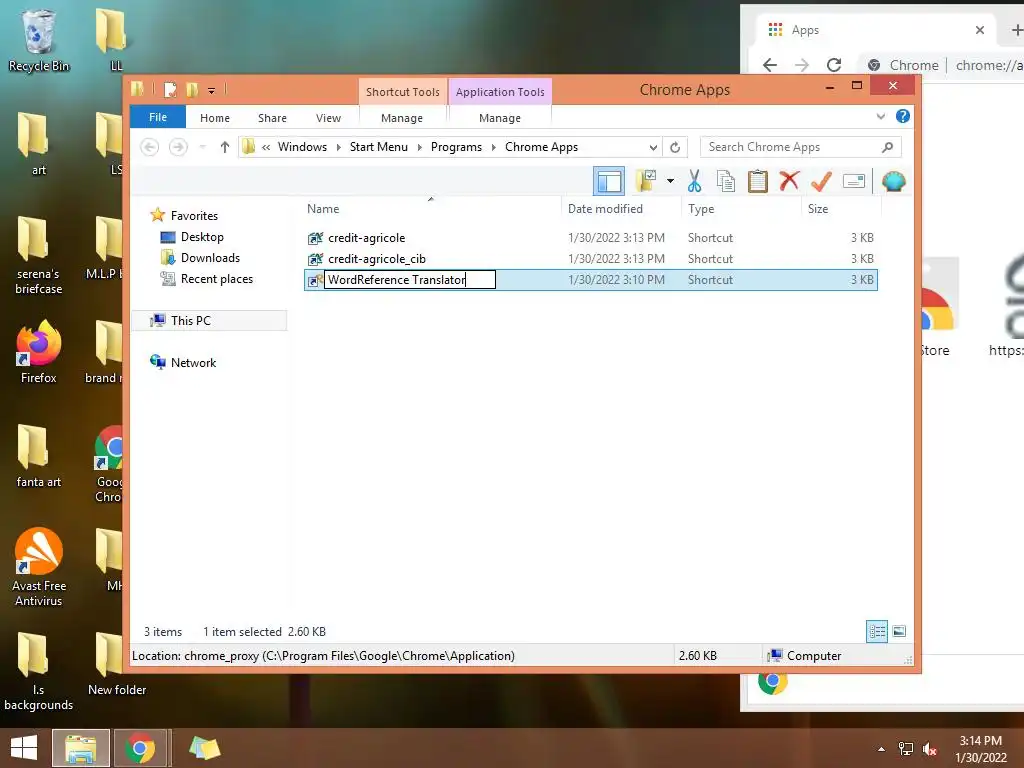This screenshot has width=1024, height=768.
Task: Click the Explorer Help question mark icon
Action: click(903, 116)
